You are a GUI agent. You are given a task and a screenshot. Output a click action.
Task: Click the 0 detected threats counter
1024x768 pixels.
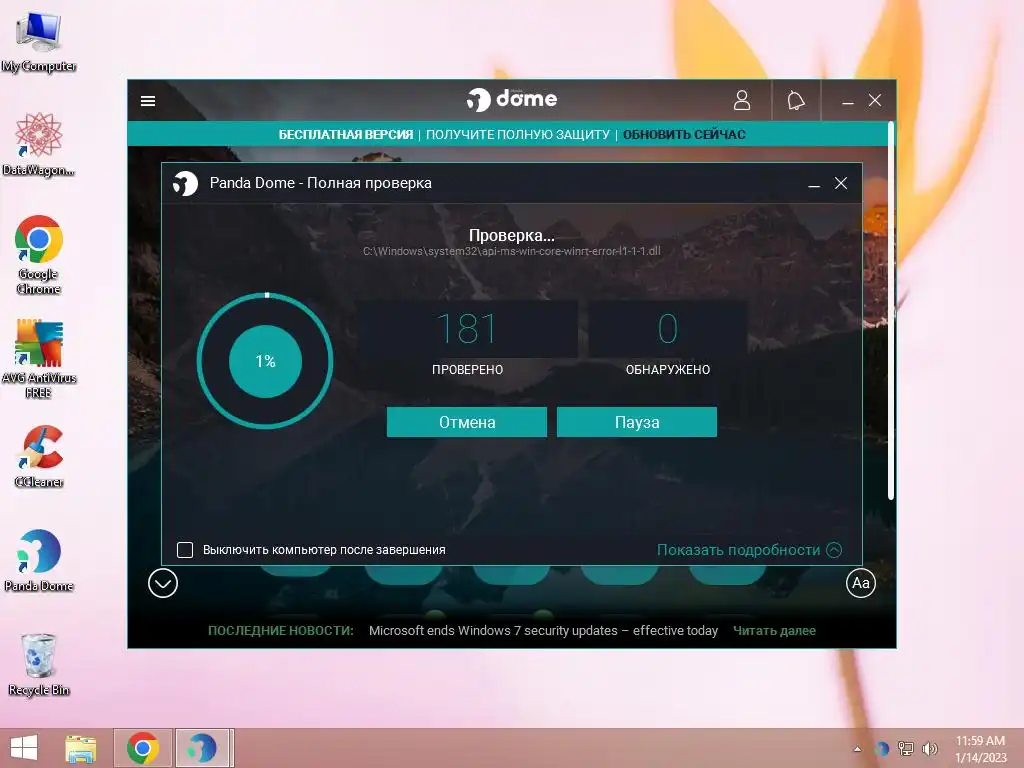coord(667,328)
